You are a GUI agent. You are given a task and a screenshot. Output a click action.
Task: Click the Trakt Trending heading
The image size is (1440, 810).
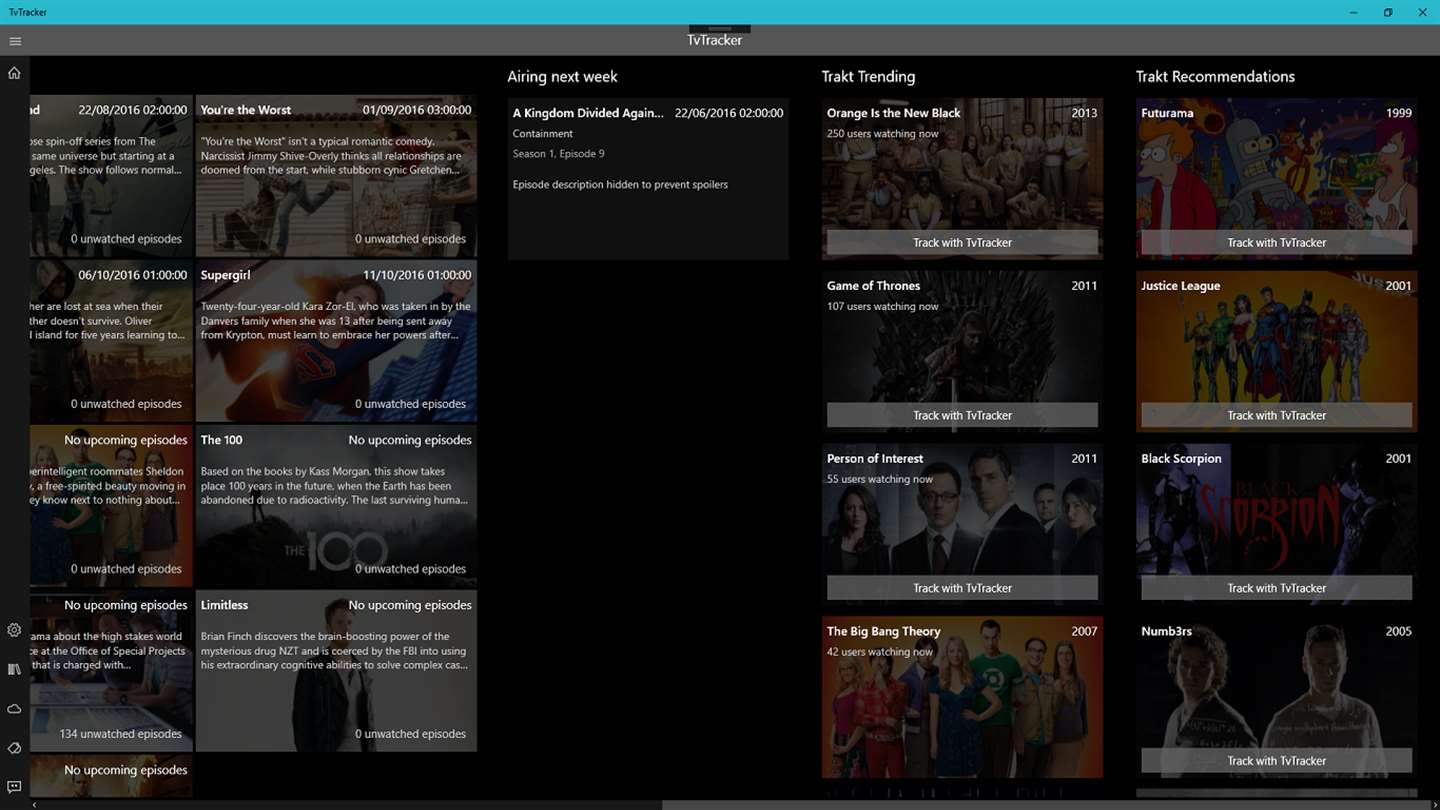pos(868,77)
